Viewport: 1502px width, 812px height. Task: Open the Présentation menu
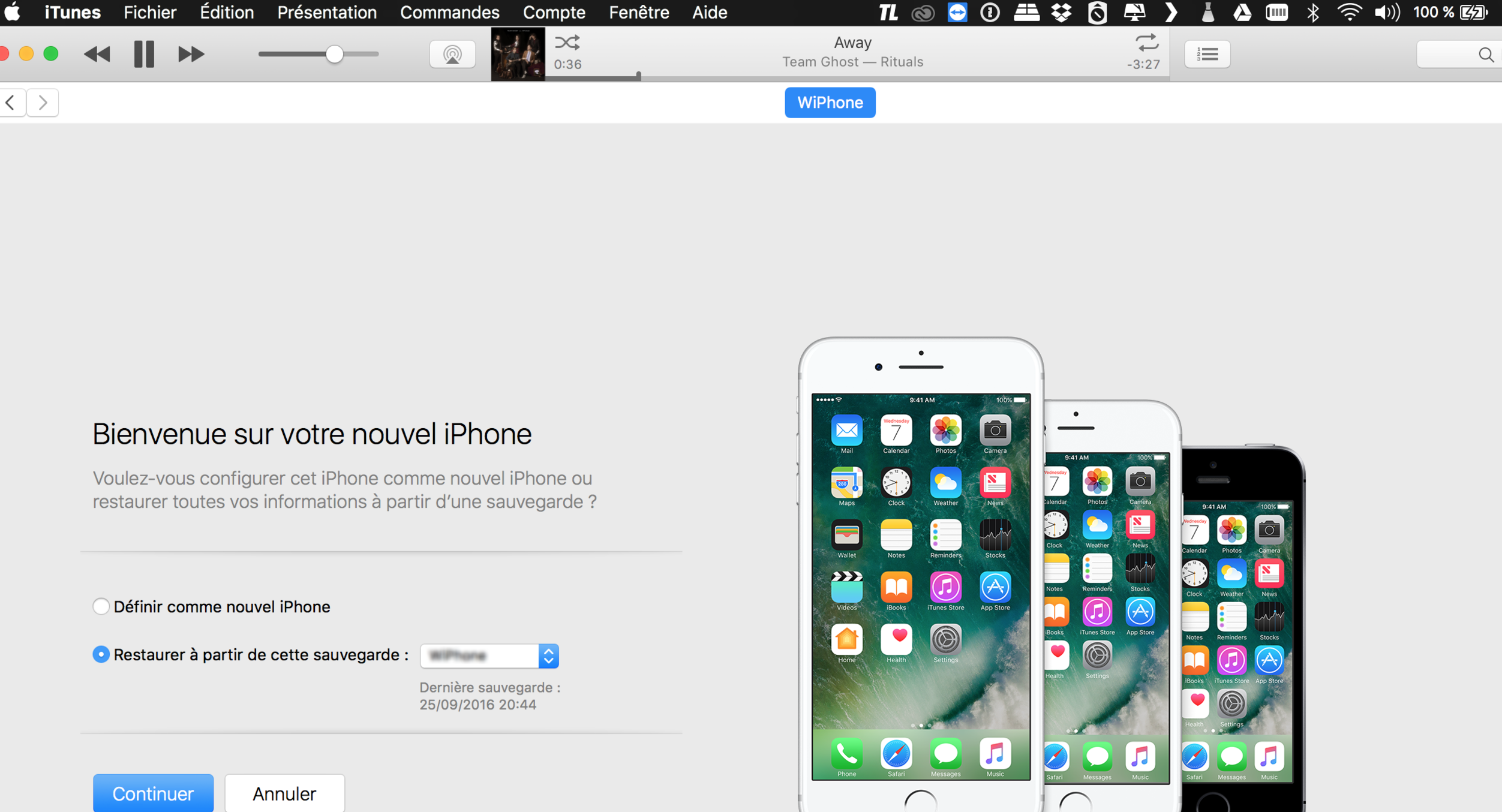click(327, 12)
